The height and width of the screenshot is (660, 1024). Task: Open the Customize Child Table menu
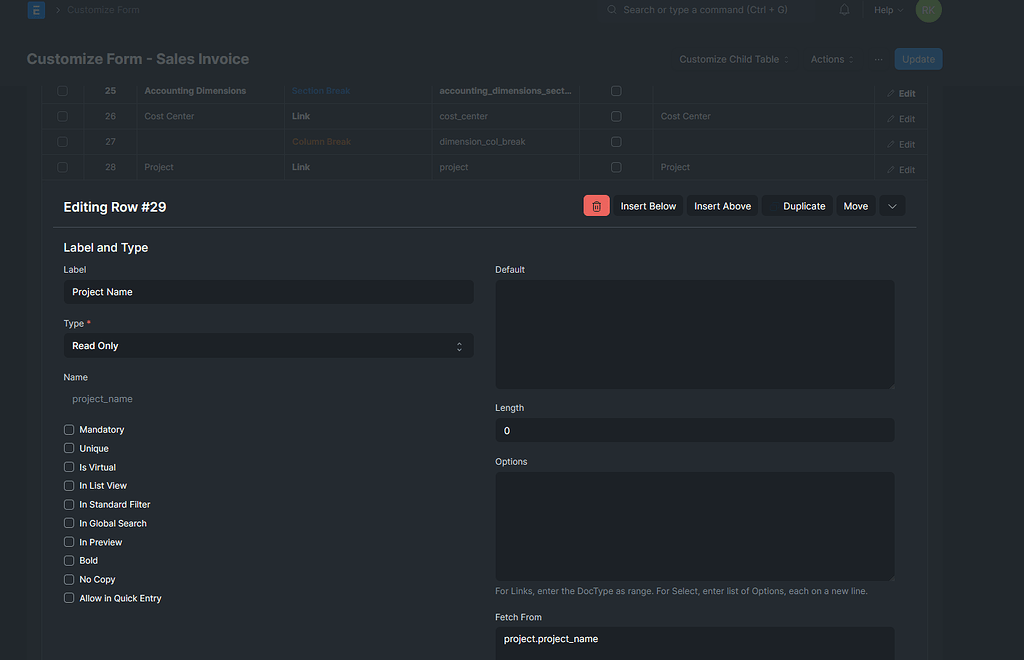point(733,59)
